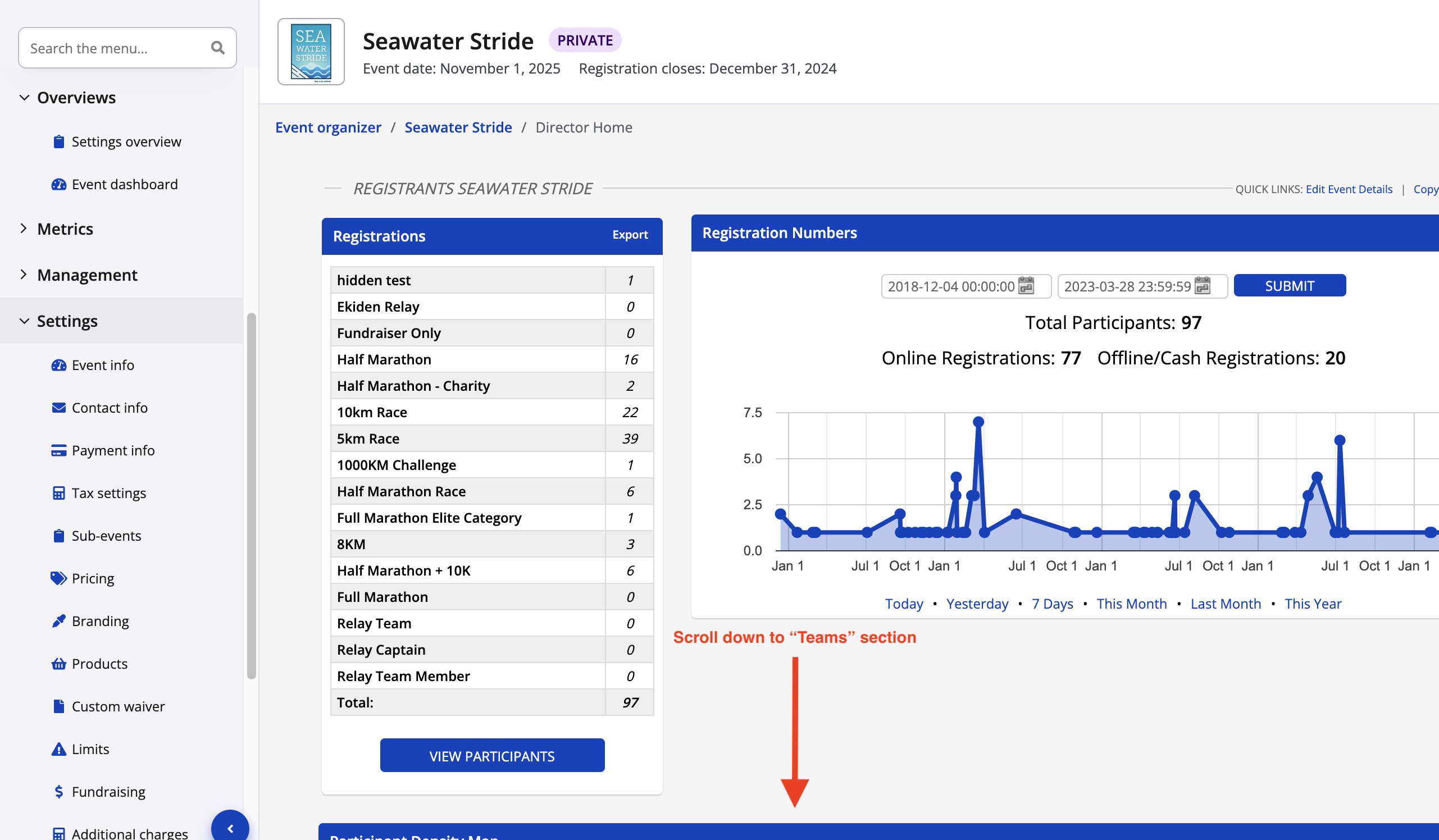Open calendar picker for the start date

pyautogui.click(x=1026, y=285)
